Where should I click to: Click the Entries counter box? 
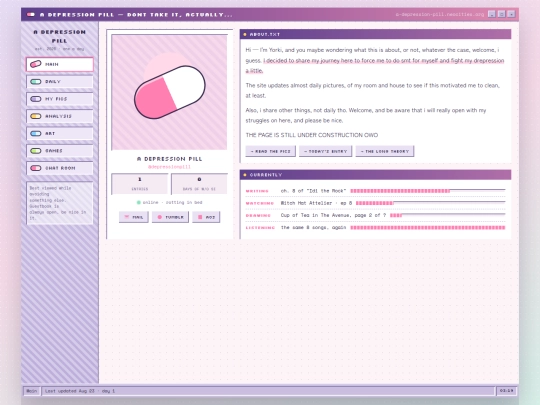[139, 184]
